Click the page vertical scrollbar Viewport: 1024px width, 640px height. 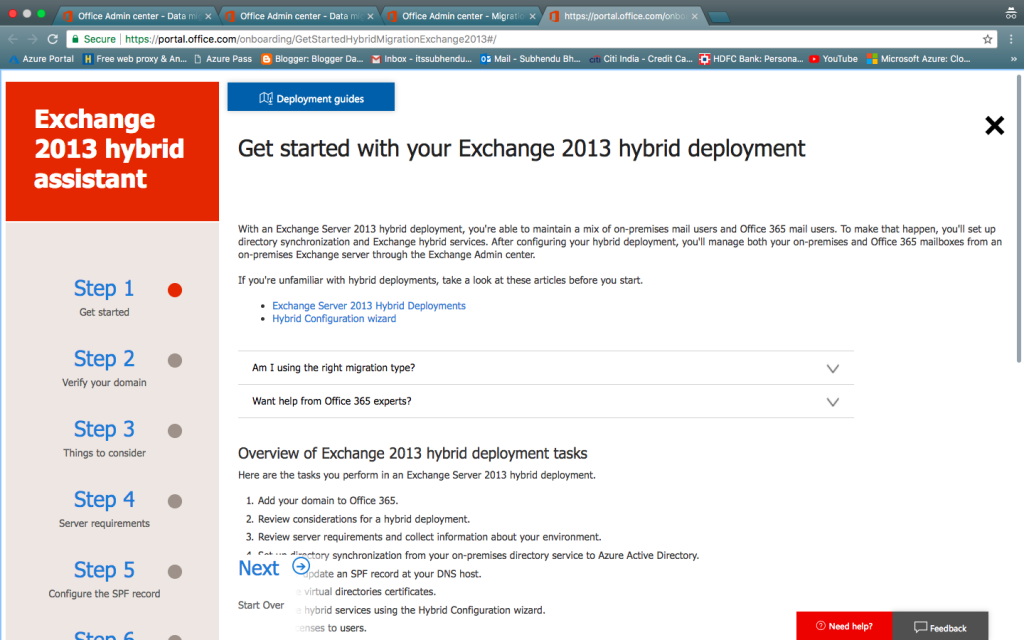(x=1019, y=219)
